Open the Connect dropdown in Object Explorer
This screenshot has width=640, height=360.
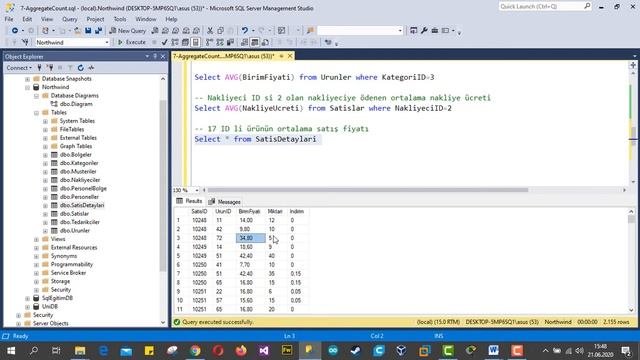19,68
